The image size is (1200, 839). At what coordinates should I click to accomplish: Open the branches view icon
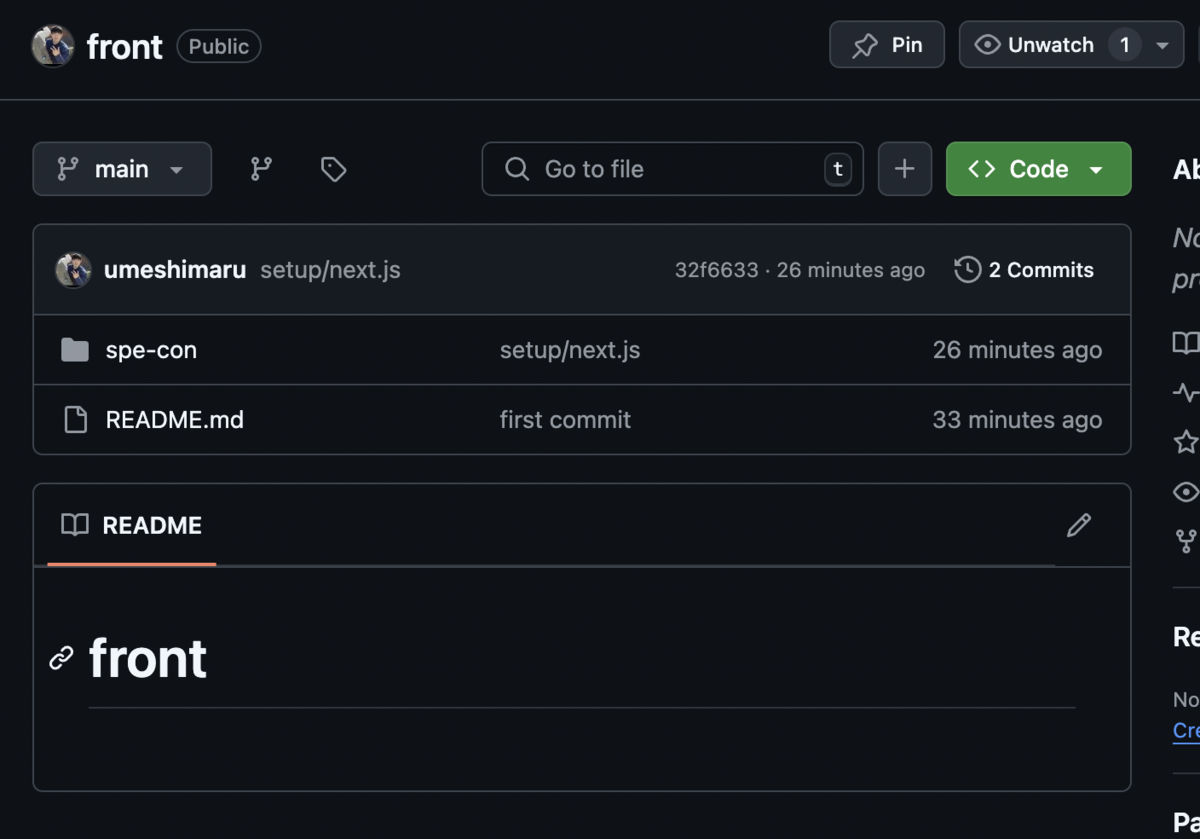pos(261,169)
